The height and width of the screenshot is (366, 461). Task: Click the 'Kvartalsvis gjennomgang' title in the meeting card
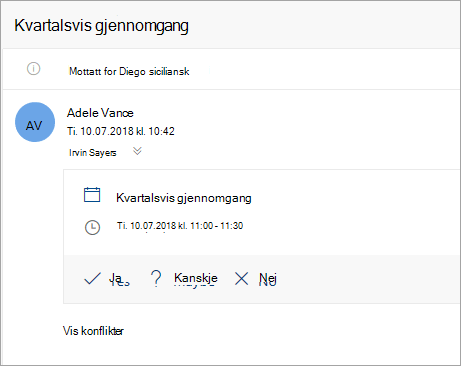pyautogui.click(x=184, y=198)
